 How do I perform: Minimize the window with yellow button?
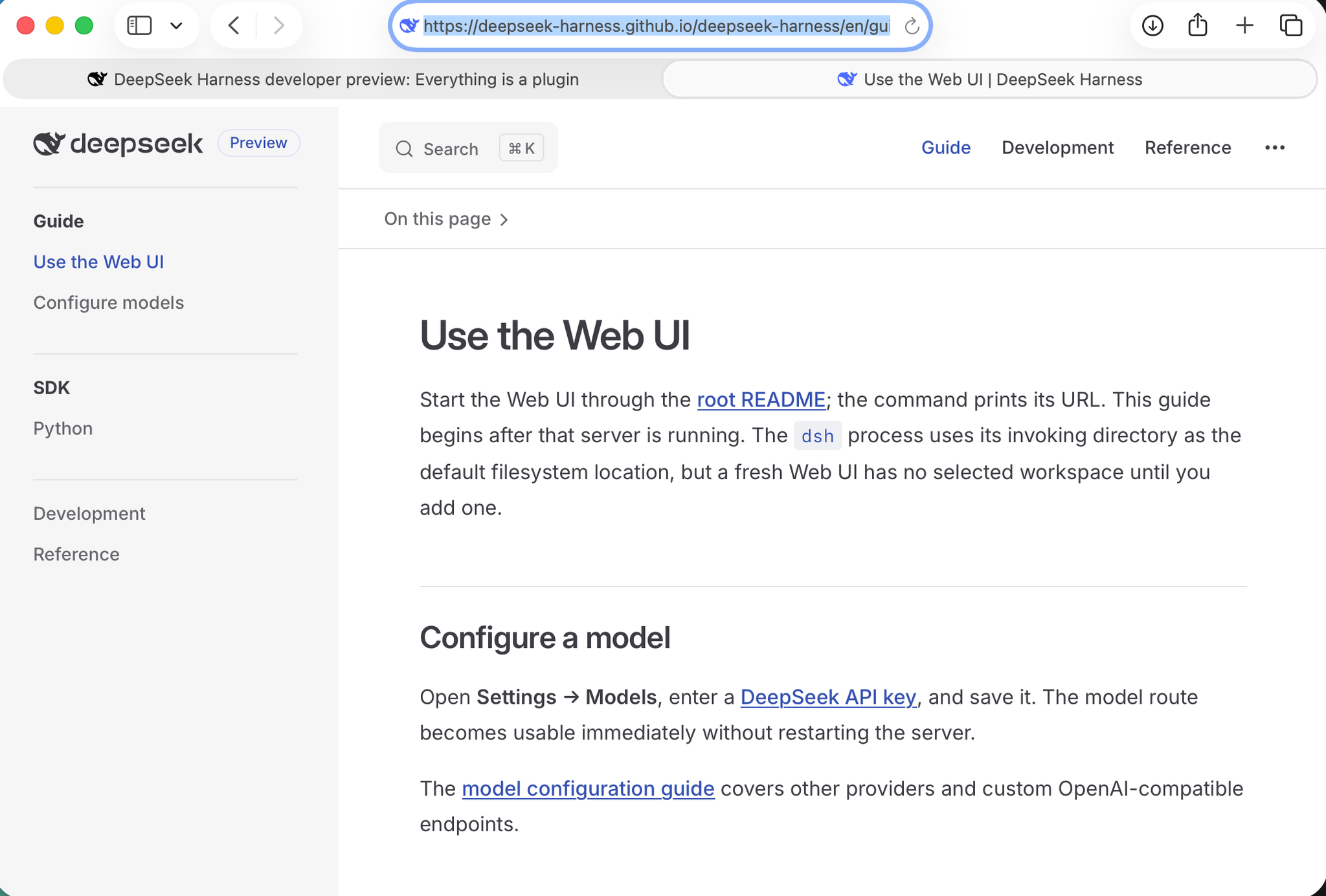[55, 26]
